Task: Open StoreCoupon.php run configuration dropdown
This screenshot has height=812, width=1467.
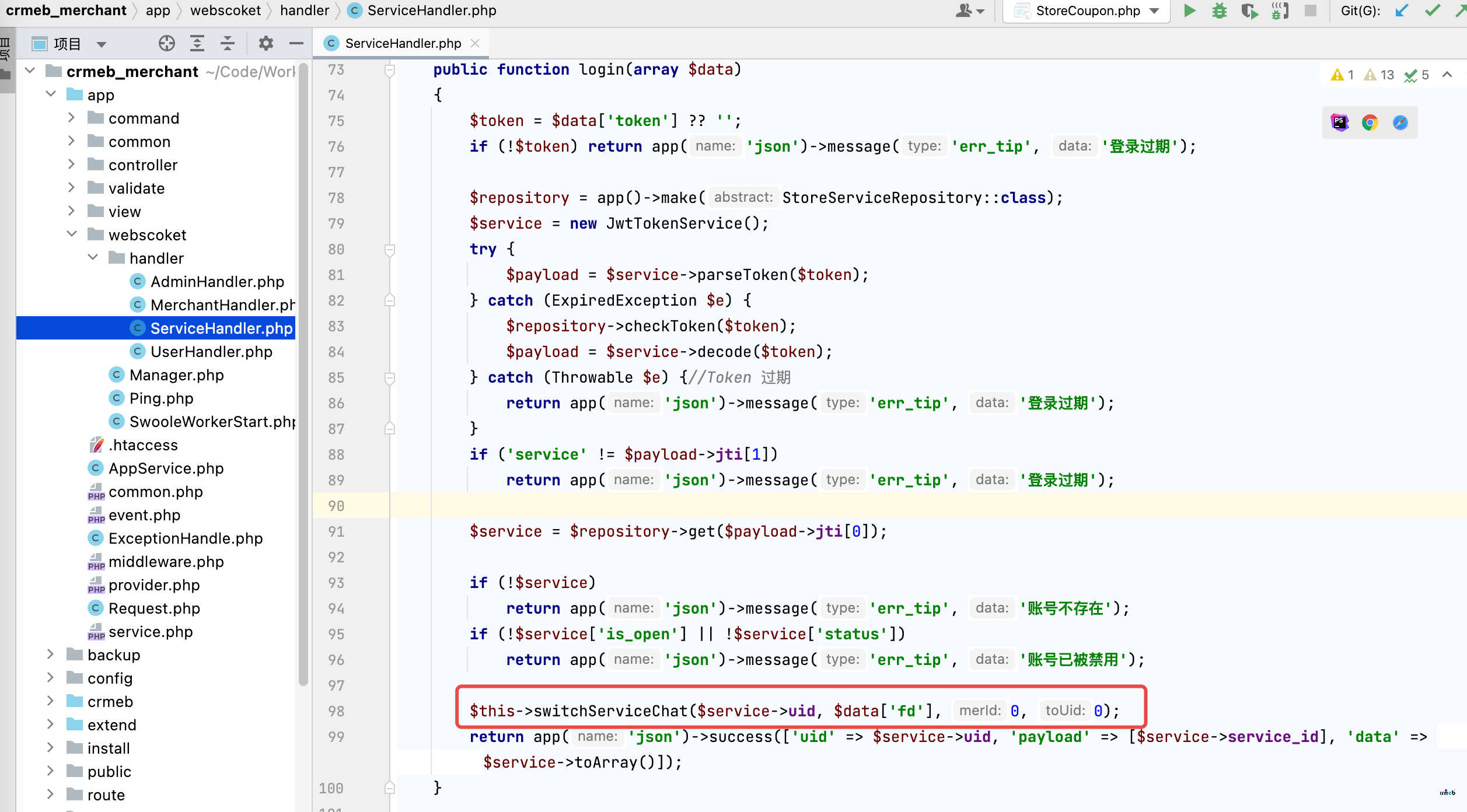Action: coord(1154,10)
